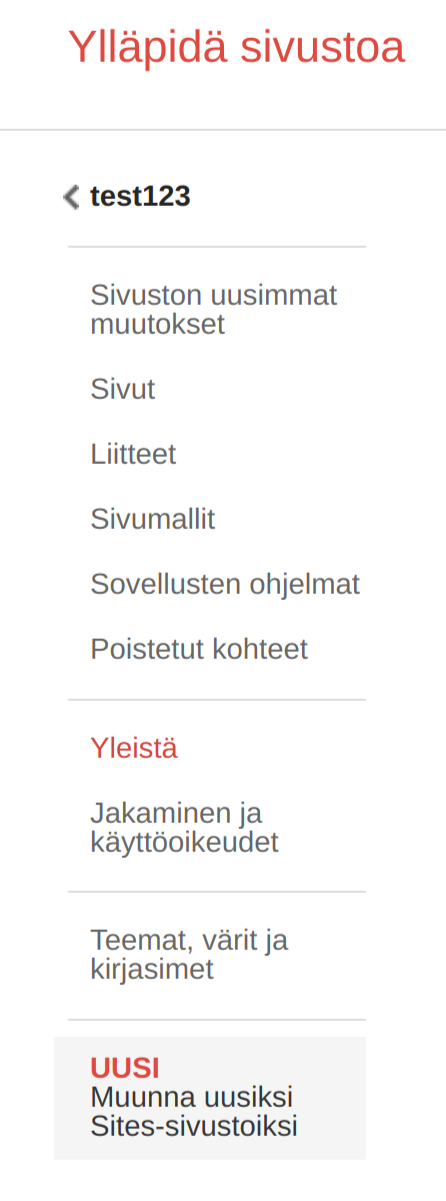Open the Sivumallit page
Screen dimensions: 446x1201
153,519
